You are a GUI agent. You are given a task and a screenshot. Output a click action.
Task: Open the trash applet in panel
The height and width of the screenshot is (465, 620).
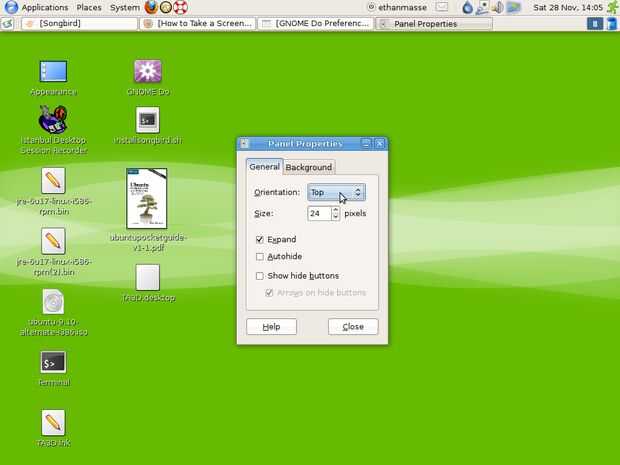pos(611,24)
